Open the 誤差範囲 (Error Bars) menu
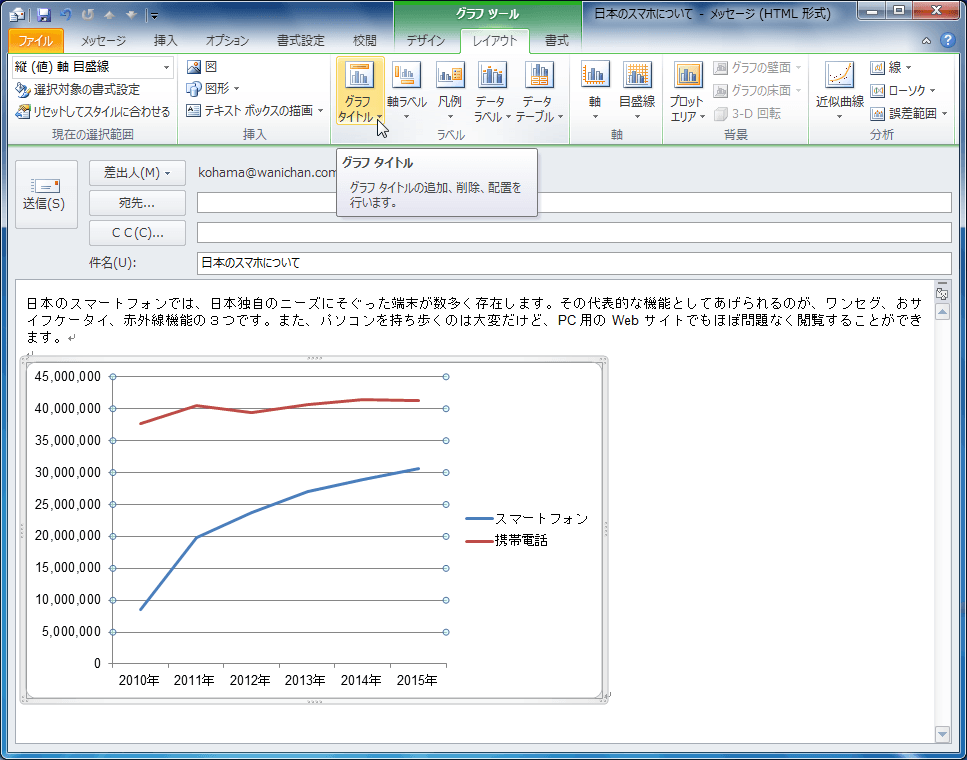This screenshot has width=967, height=760. point(908,114)
